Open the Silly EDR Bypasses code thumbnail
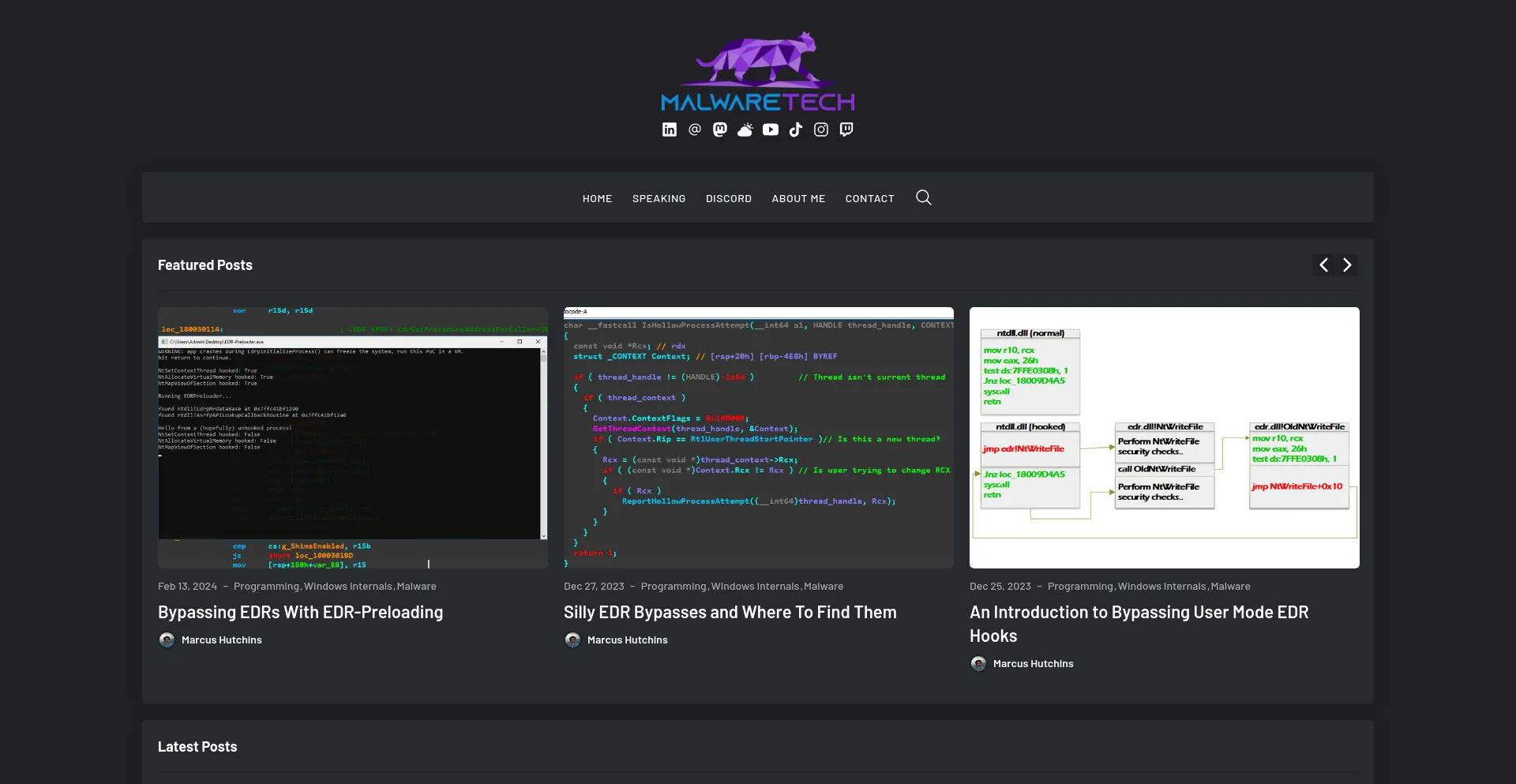Viewport: 1516px width, 784px height. [x=759, y=437]
